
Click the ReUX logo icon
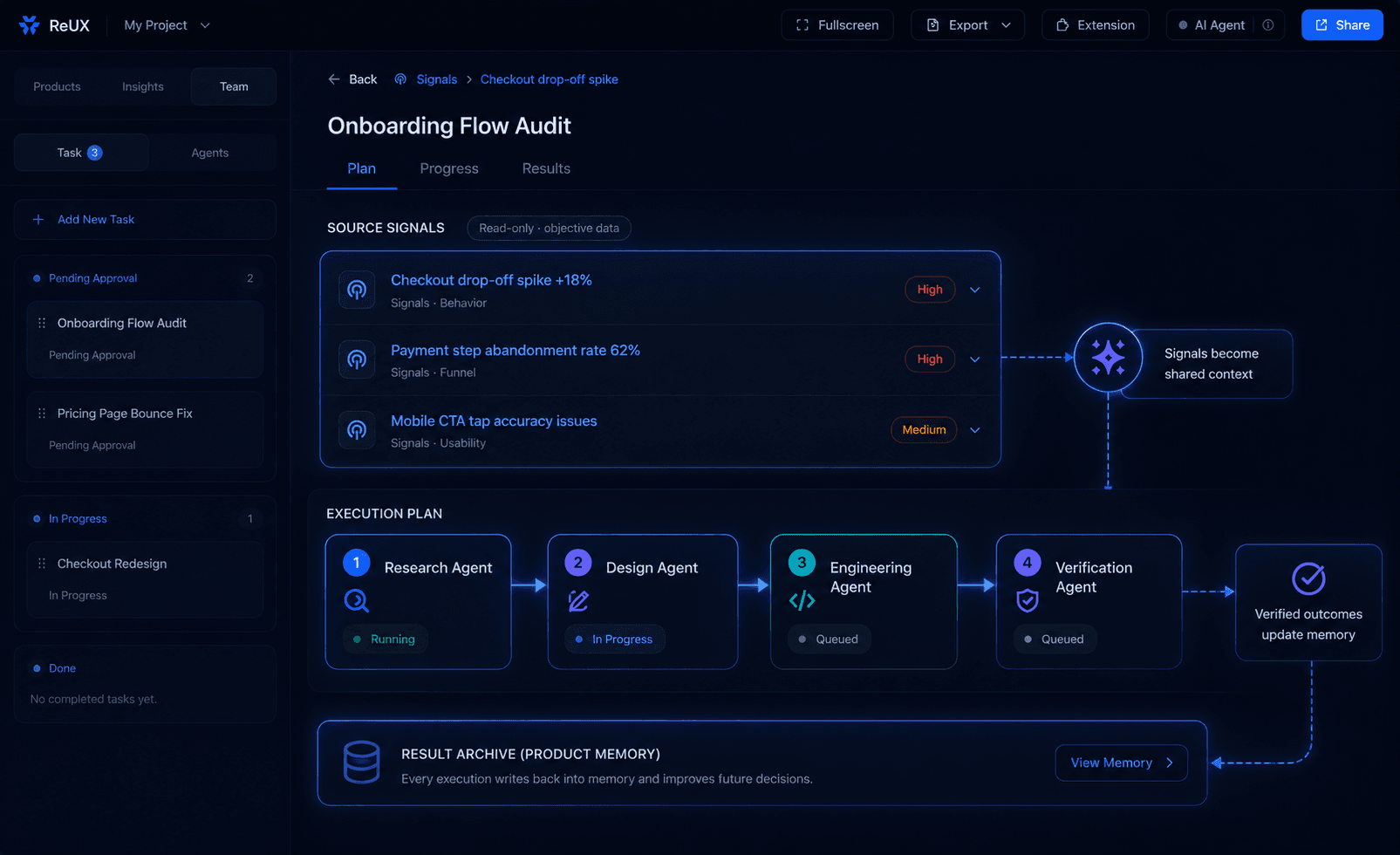pos(30,25)
